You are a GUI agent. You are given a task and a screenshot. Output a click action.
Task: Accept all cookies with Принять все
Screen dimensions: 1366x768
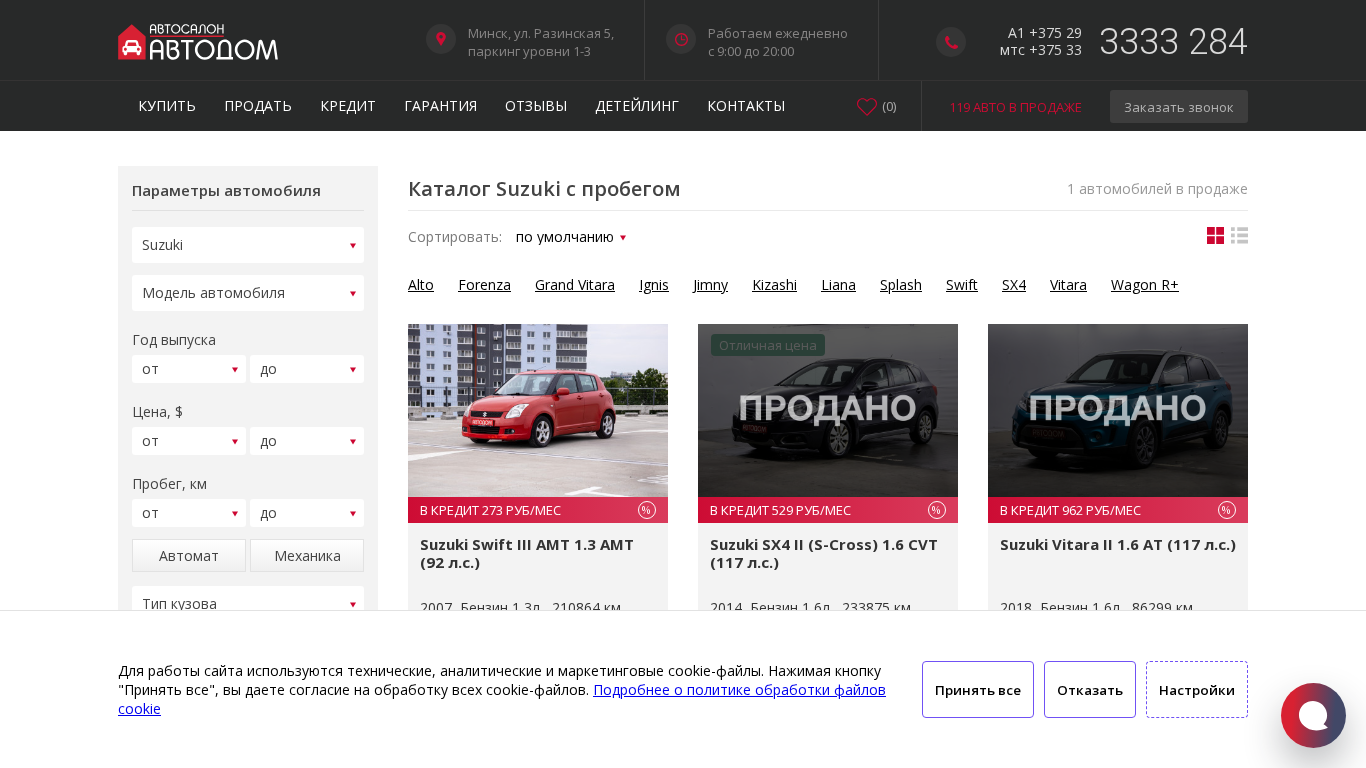pos(978,689)
